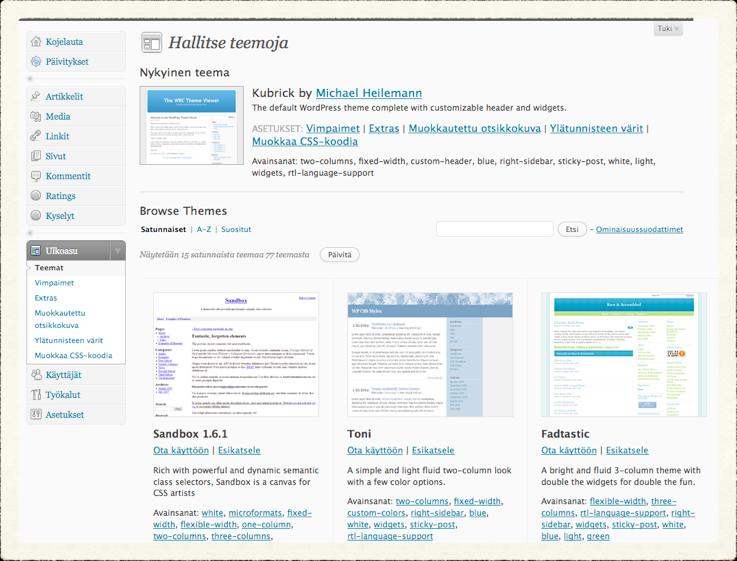This screenshot has height=561, width=737.
Task: Click the Sivut pages icon
Action: click(x=36, y=156)
